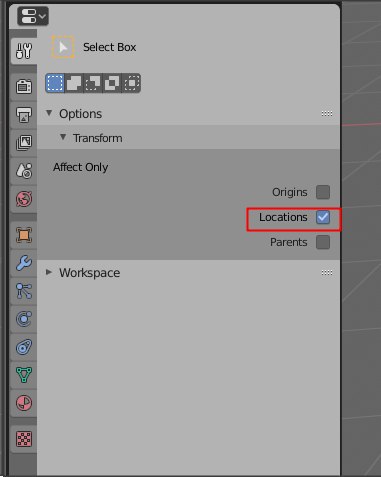Open the Object properties tab
The image size is (381, 477).
point(24,235)
